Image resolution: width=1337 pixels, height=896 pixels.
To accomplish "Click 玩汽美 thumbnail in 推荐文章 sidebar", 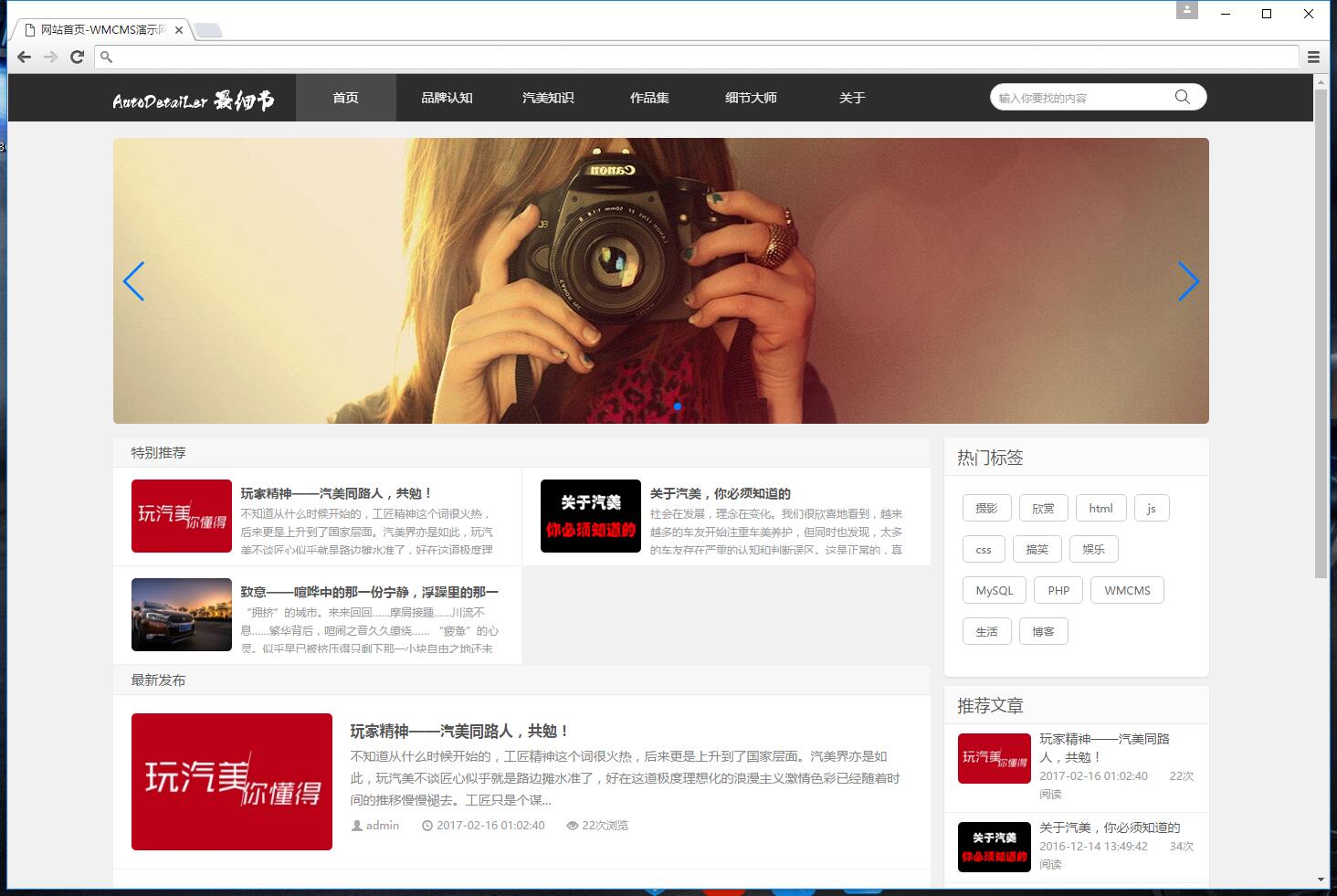I will click(x=995, y=758).
